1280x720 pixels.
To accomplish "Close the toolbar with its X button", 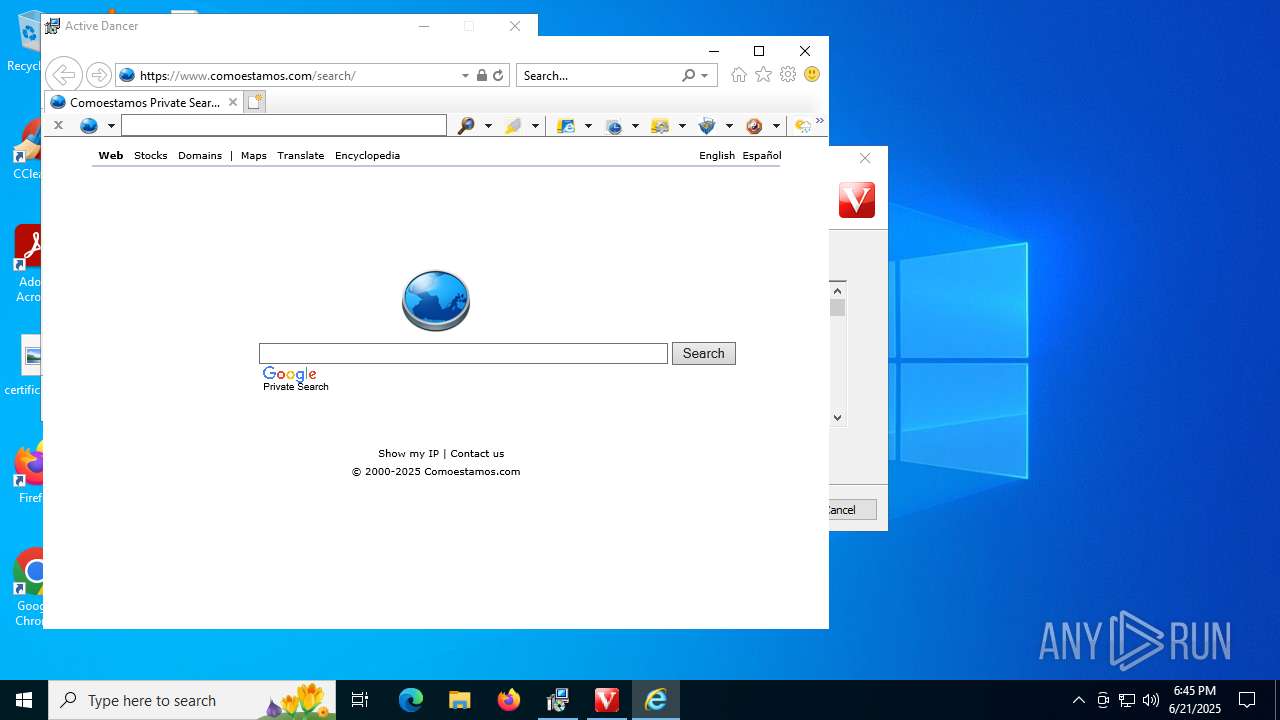I will pos(58,125).
